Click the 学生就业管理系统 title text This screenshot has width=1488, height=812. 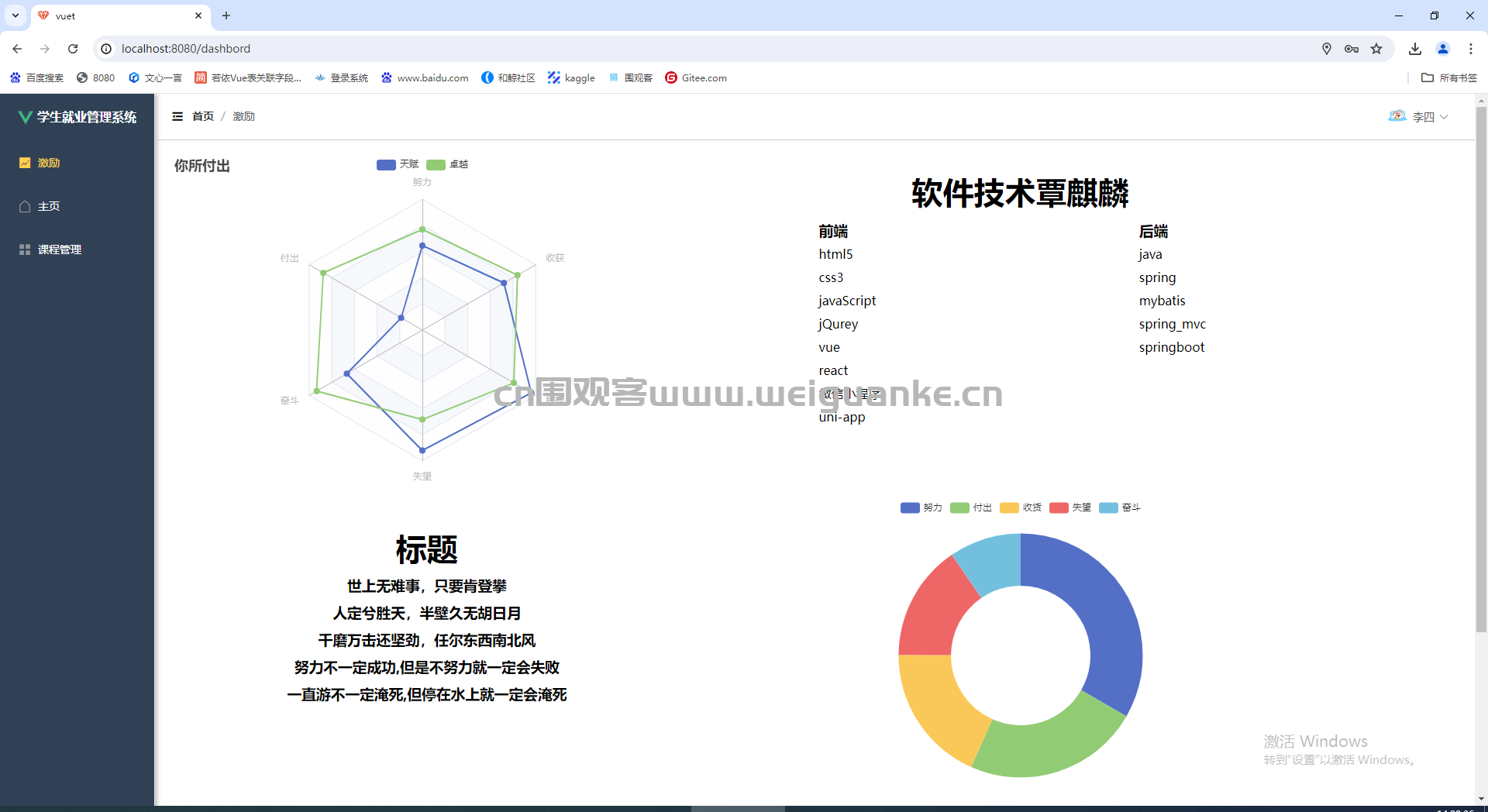(x=87, y=117)
